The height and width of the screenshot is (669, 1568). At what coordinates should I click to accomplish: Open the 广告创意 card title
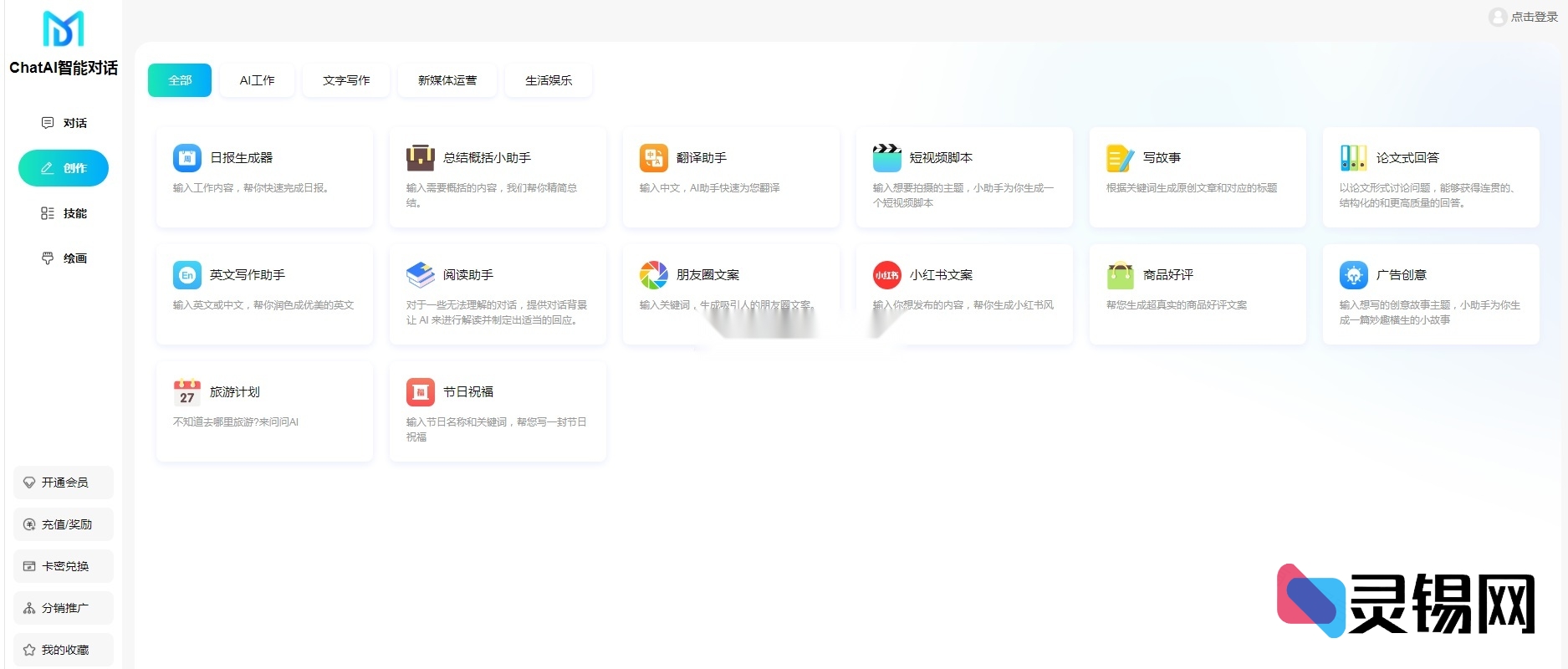pyautogui.click(x=1402, y=274)
